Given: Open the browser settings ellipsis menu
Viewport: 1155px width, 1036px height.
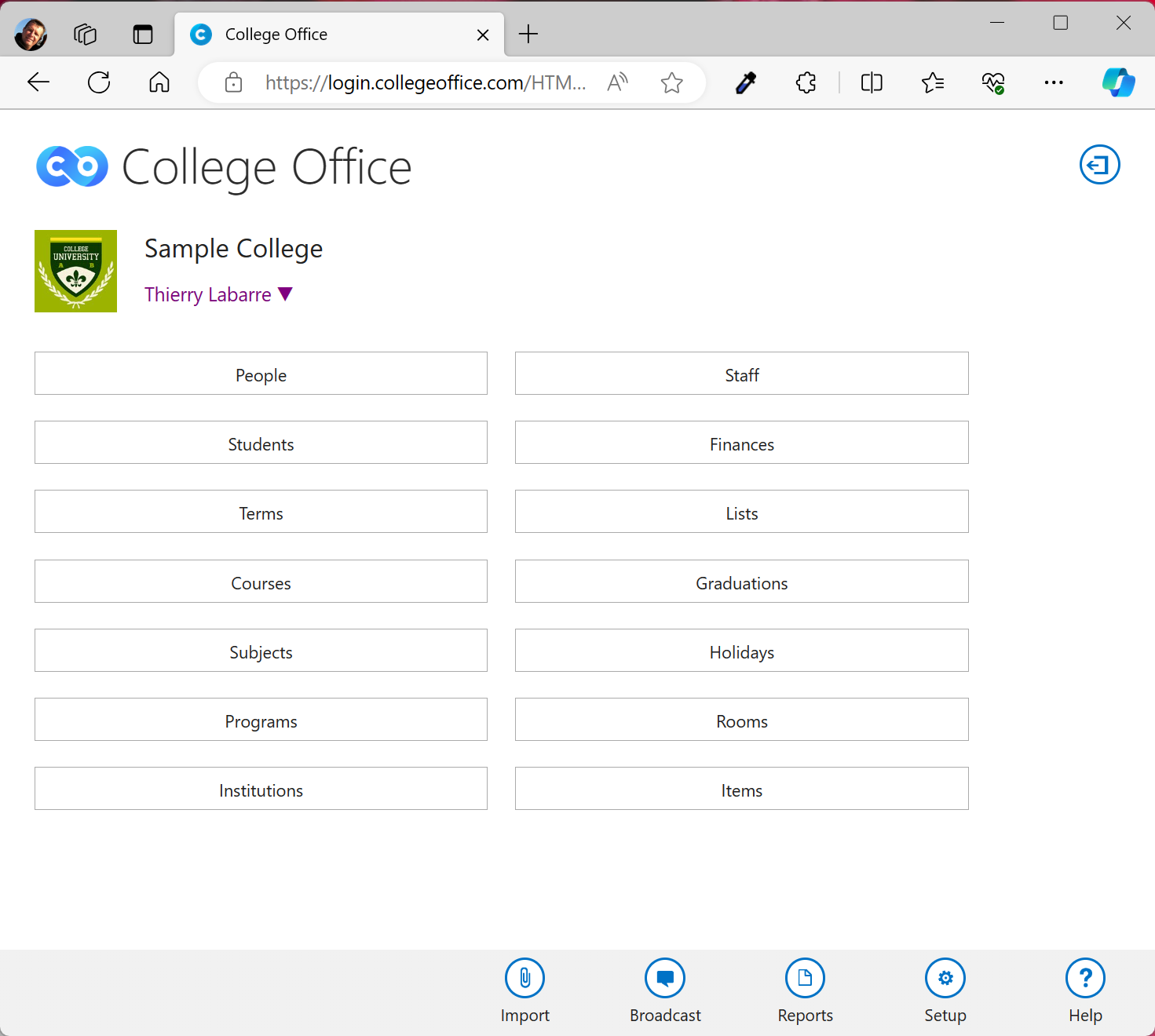Looking at the screenshot, I should 1054,82.
